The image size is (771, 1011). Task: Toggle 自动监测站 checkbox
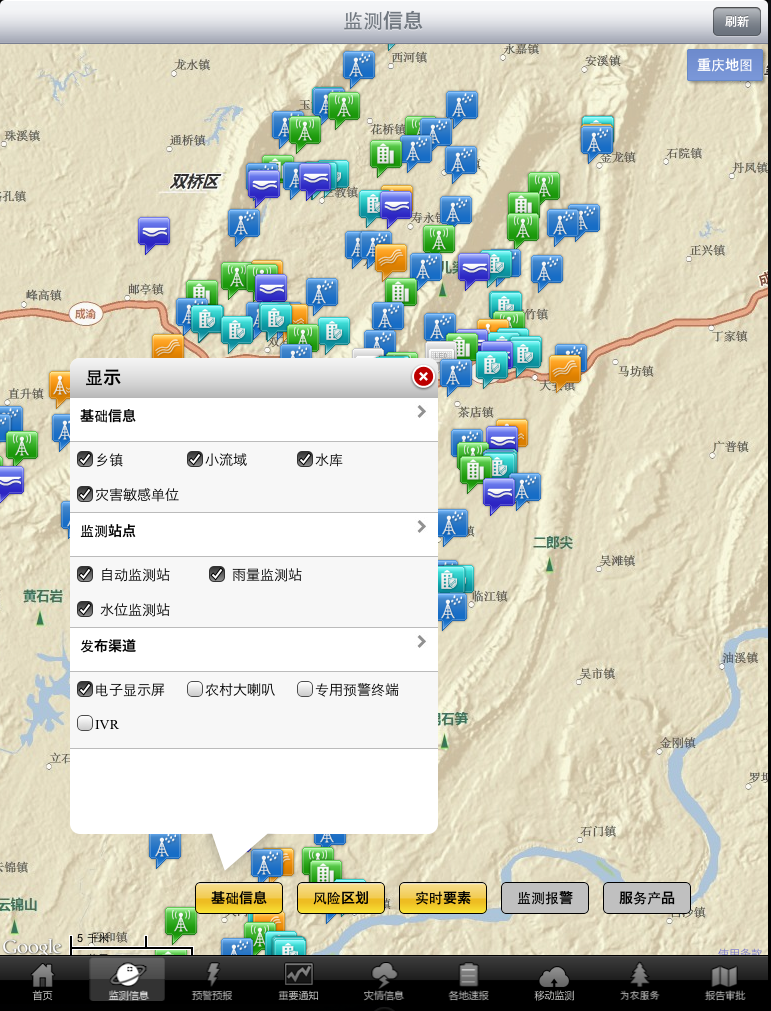tap(85, 574)
